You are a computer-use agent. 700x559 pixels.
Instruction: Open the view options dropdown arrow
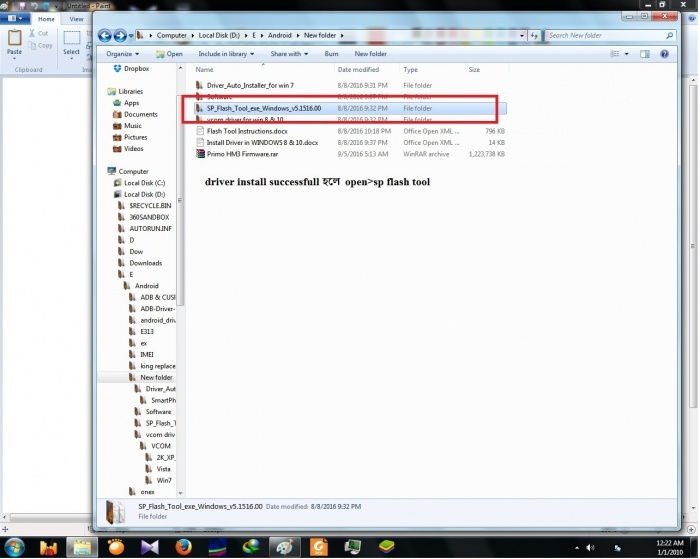[x=626, y=54]
